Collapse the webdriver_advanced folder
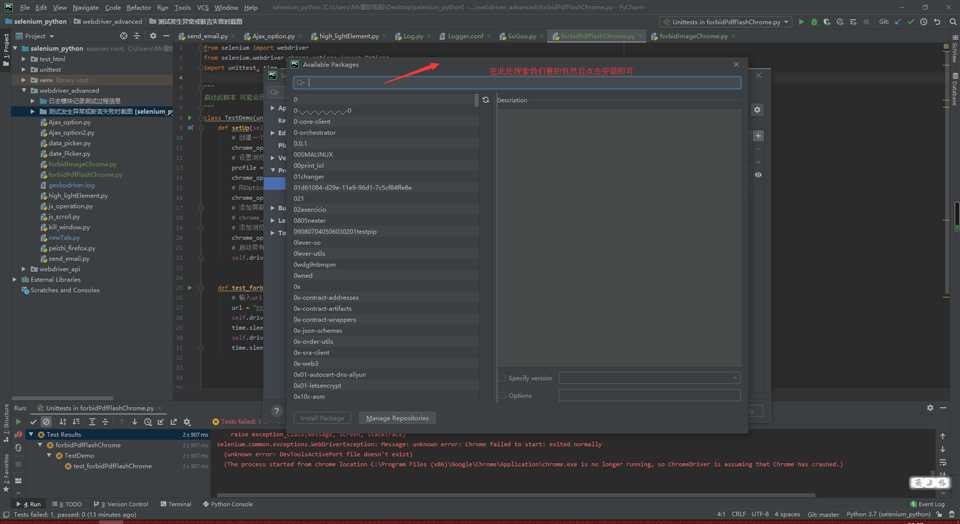The image size is (960, 524). pyautogui.click(x=24, y=91)
